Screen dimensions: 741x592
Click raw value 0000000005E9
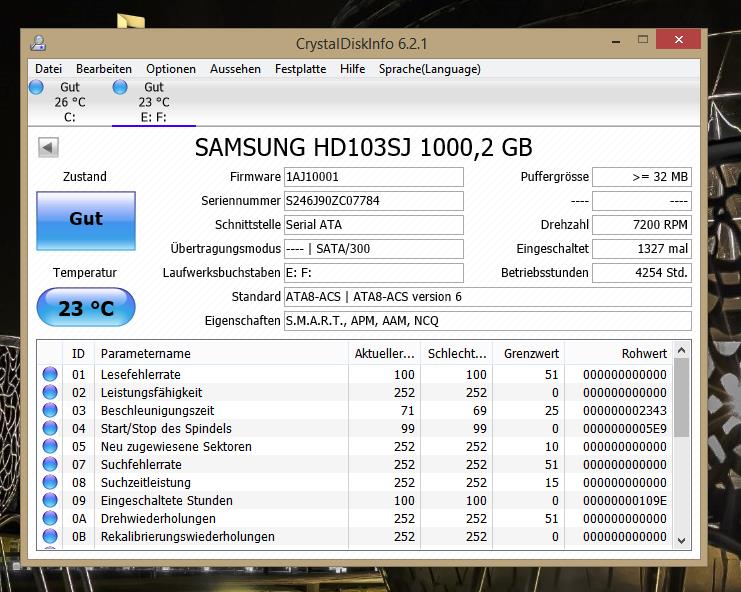pos(625,429)
